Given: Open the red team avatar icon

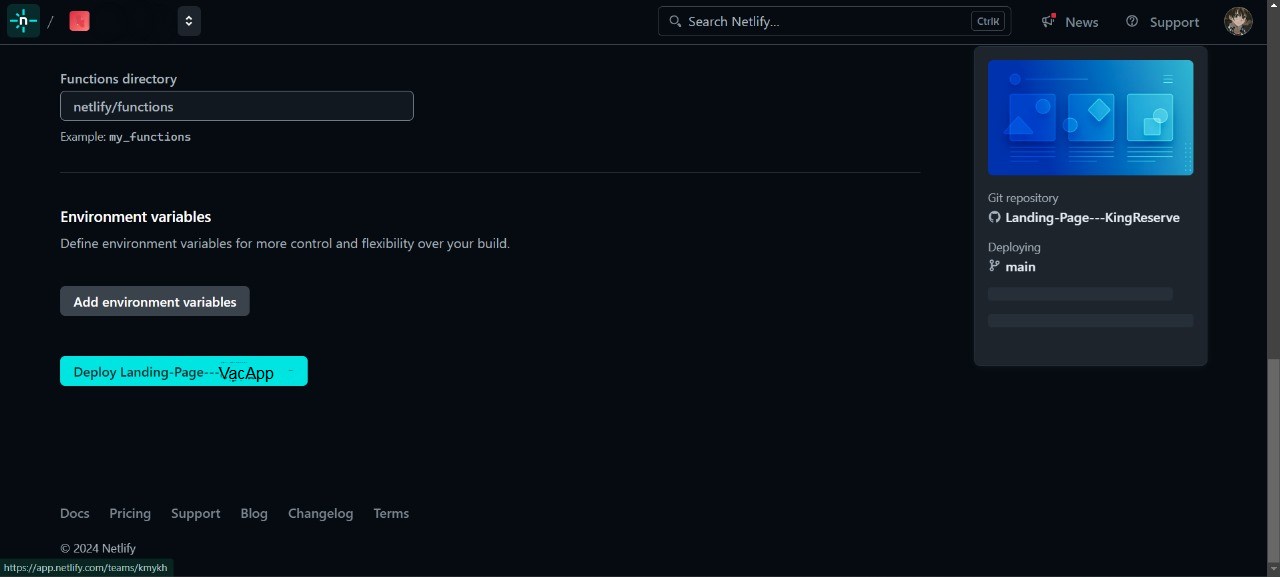Looking at the screenshot, I should [x=80, y=21].
